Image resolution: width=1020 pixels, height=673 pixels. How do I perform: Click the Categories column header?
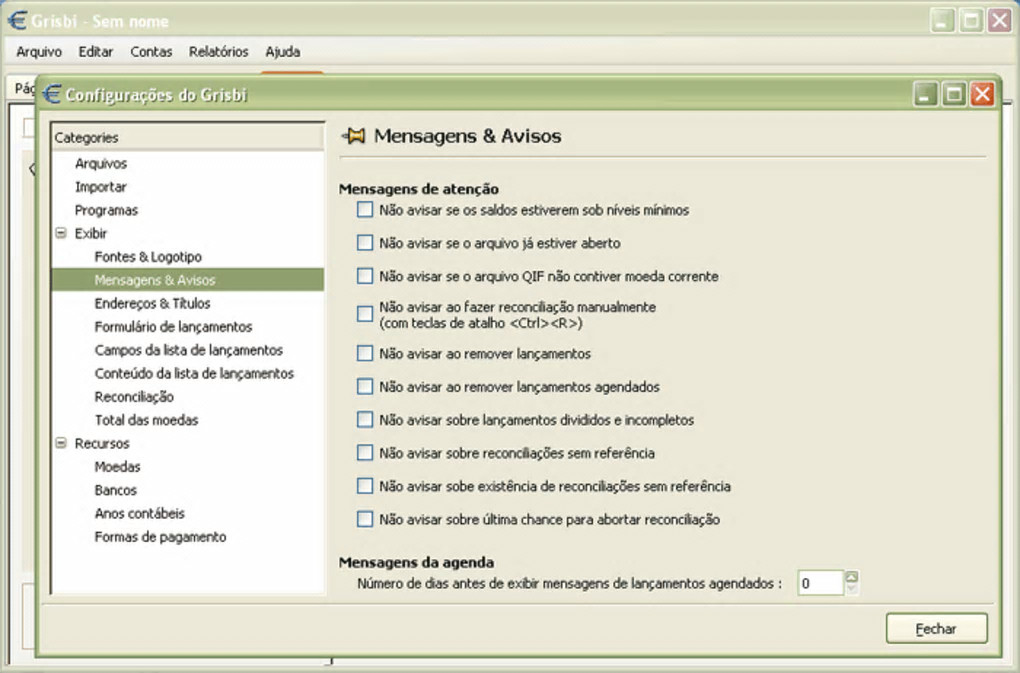[187, 137]
